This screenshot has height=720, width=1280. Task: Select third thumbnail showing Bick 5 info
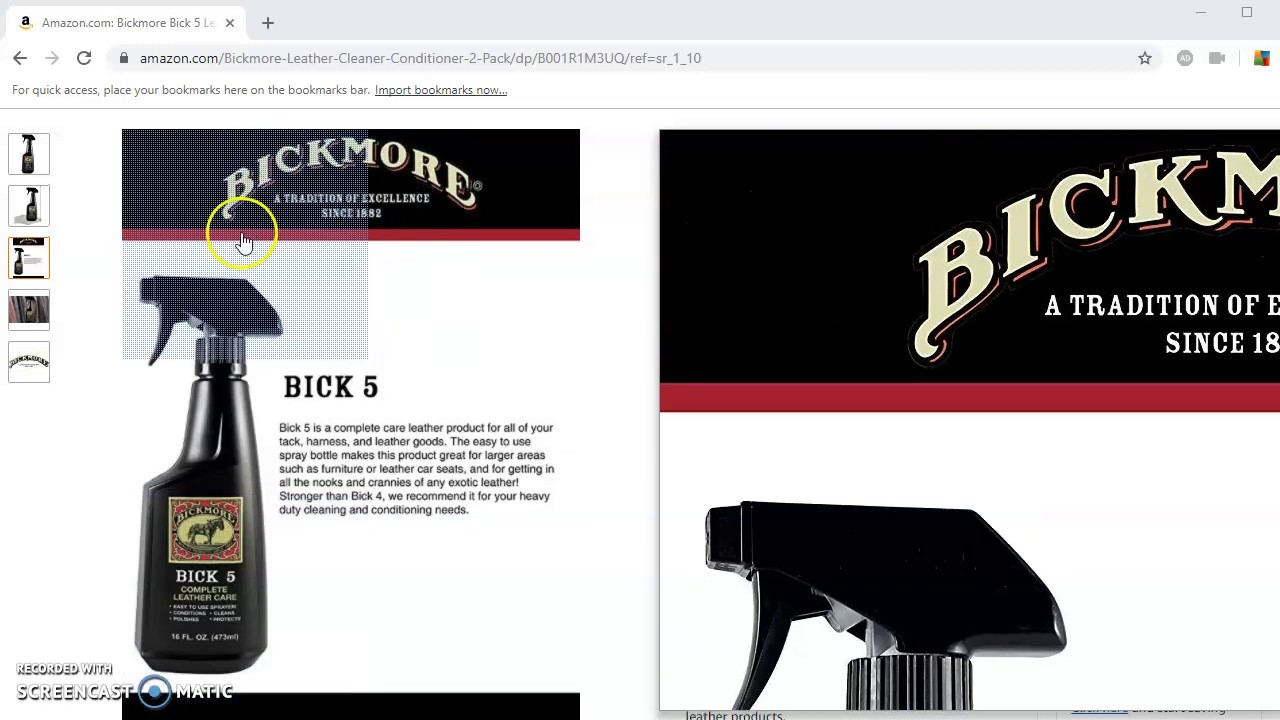point(29,258)
